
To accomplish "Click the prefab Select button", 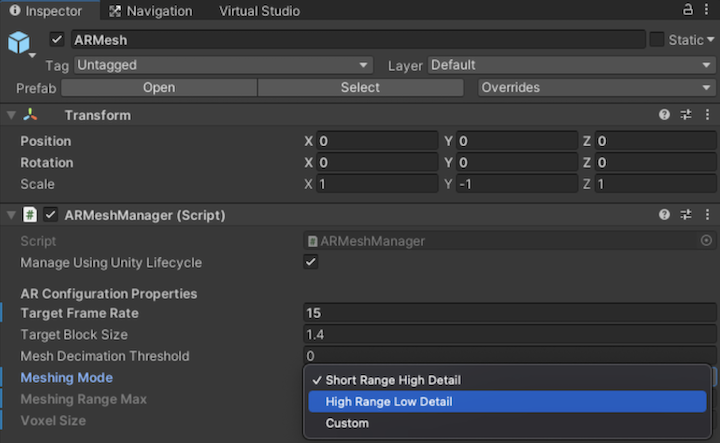I will [360, 87].
